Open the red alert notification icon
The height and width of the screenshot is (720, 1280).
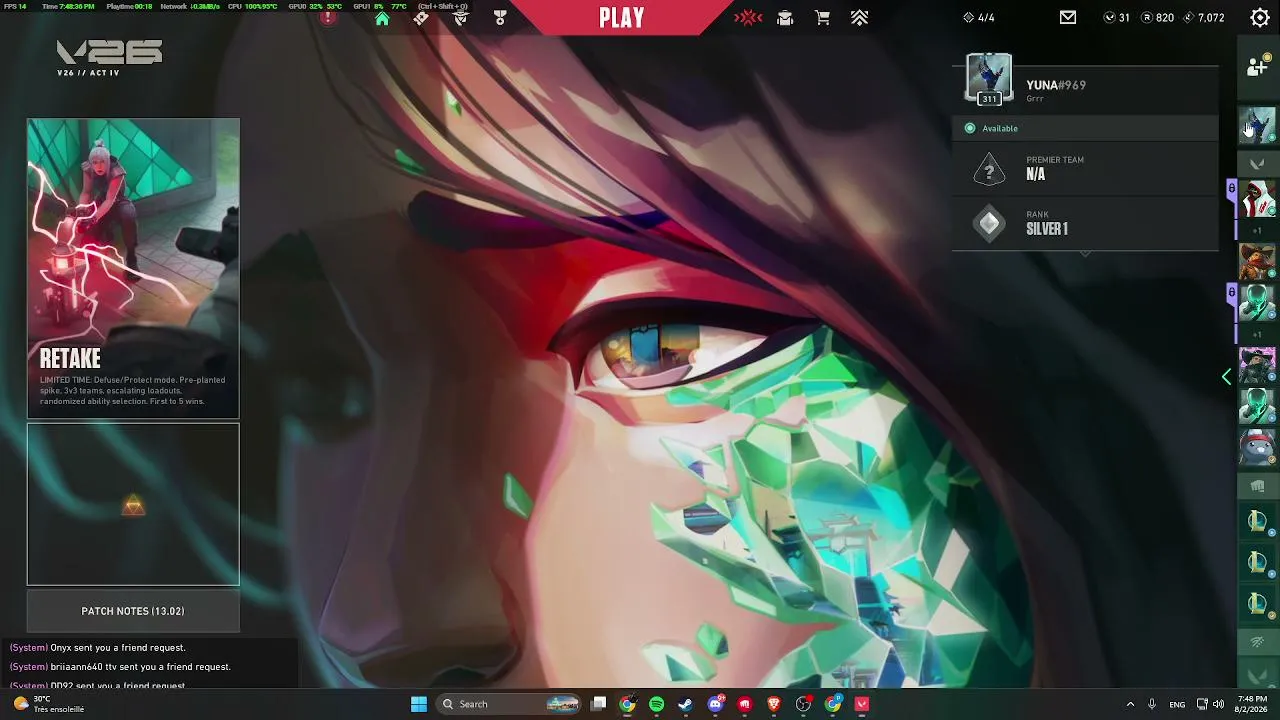click(x=328, y=17)
